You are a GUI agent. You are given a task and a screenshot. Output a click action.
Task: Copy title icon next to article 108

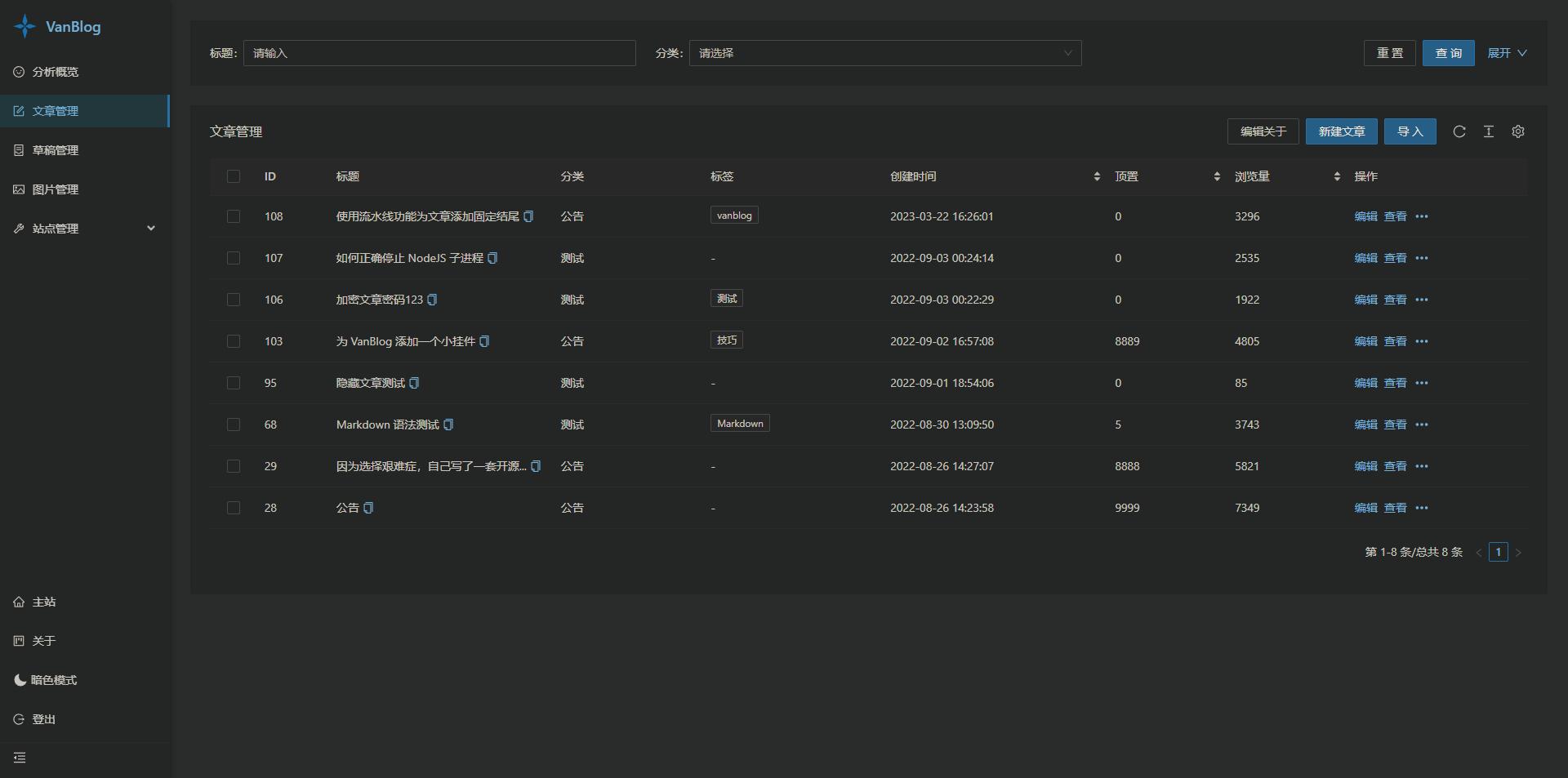[x=528, y=216]
